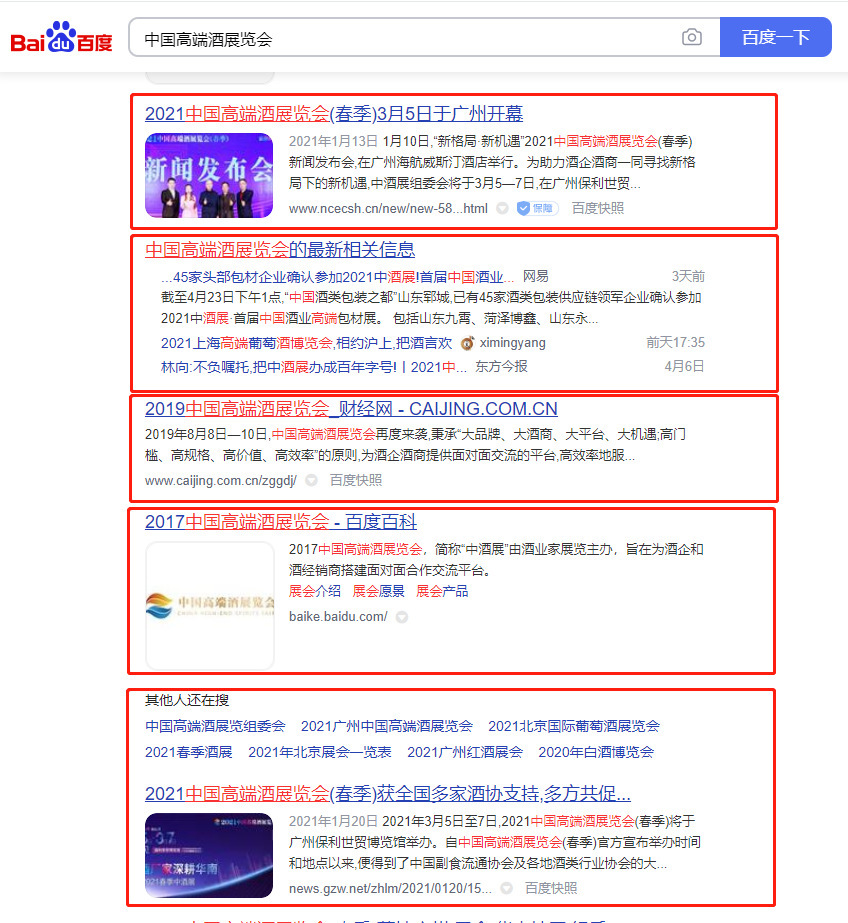Click the 保障 shield badge

coord(537,208)
